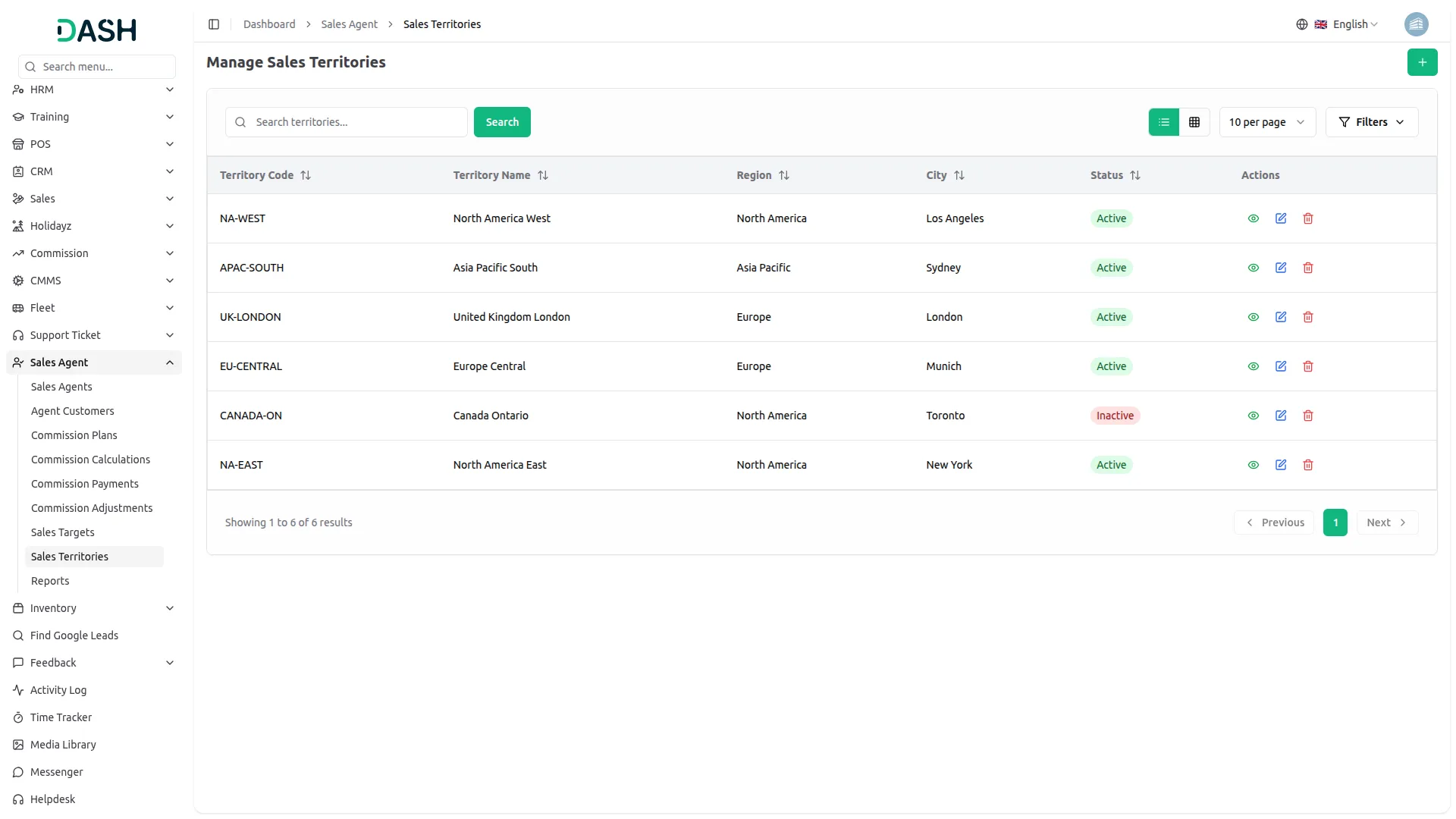Sort table by Status column
This screenshot has width=1456, height=819.
pyautogui.click(x=1135, y=175)
